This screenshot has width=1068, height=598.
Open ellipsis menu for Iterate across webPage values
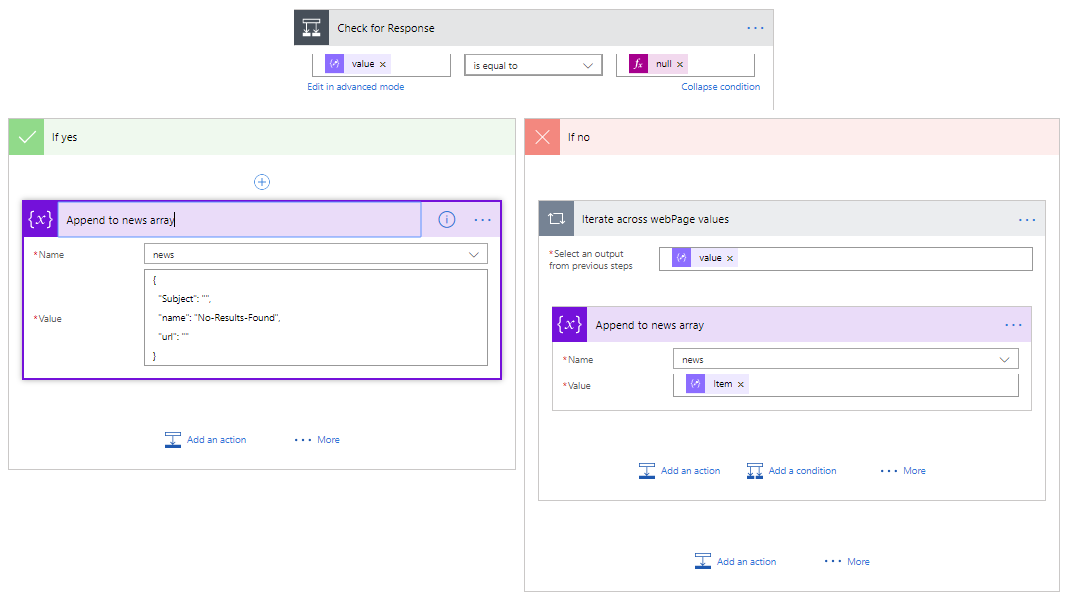1027,220
